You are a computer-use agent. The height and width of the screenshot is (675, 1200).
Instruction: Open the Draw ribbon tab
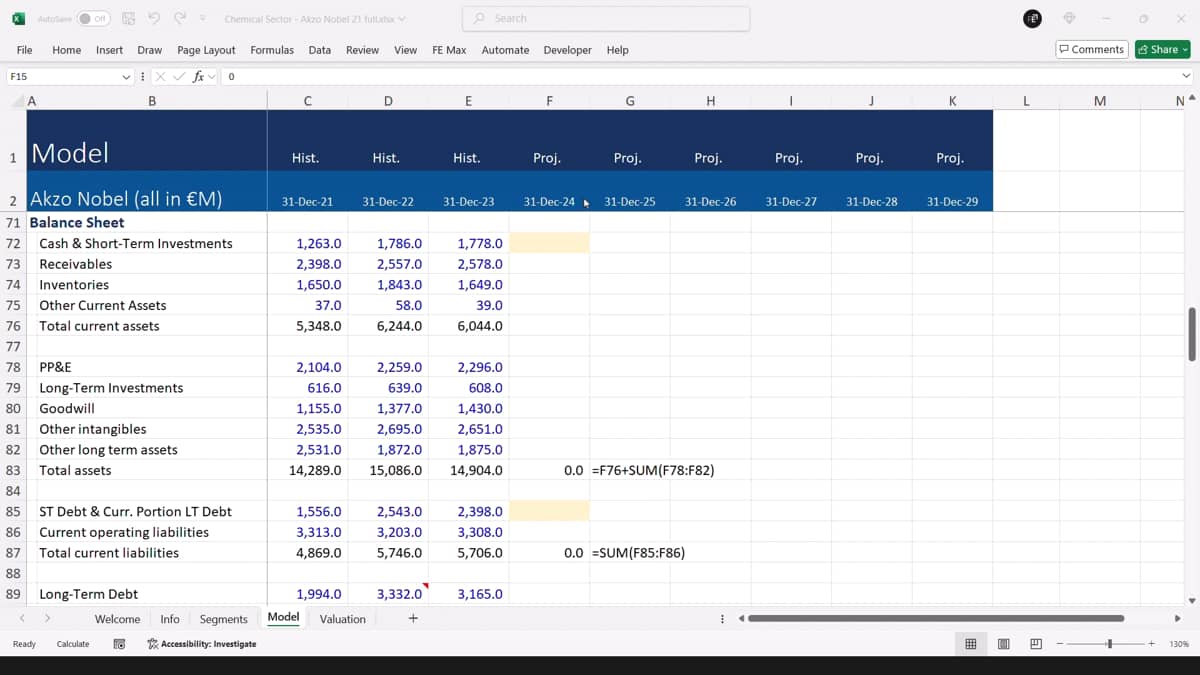click(150, 50)
